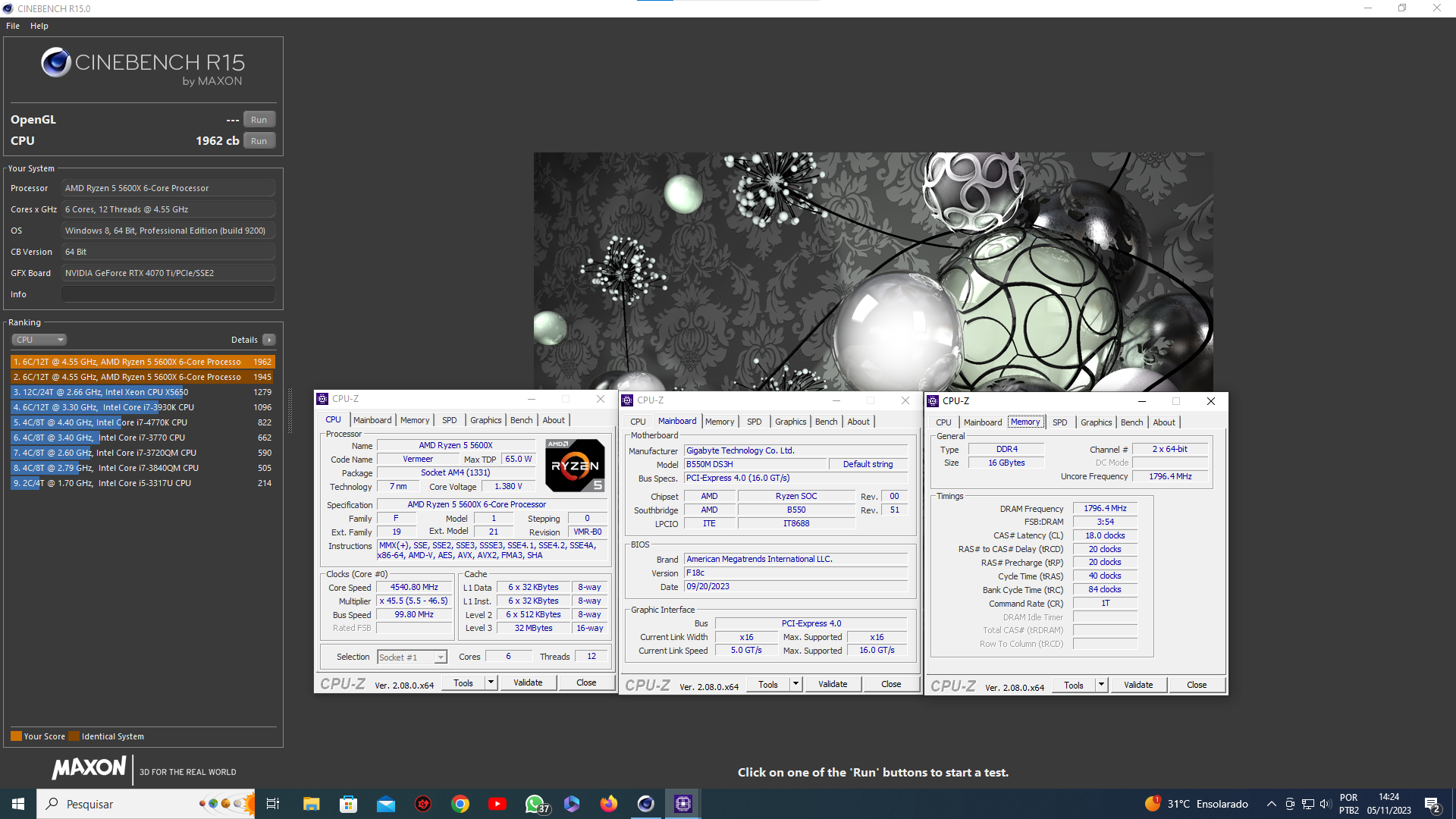Screen dimensions: 1456x819
Task: Run the CPU benchmark
Action: tap(259, 141)
